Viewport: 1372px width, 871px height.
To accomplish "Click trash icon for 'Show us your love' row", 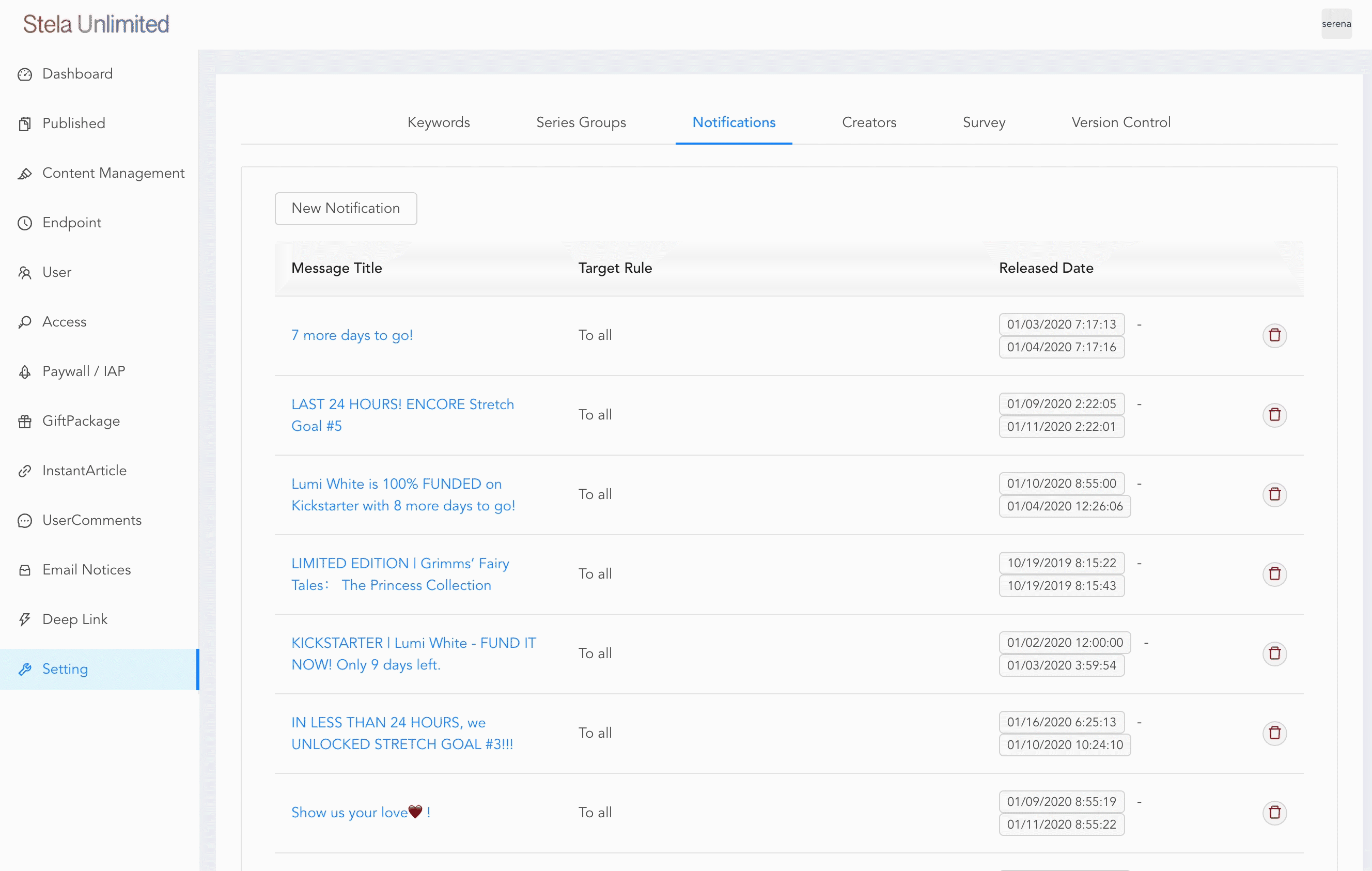I will (x=1274, y=812).
